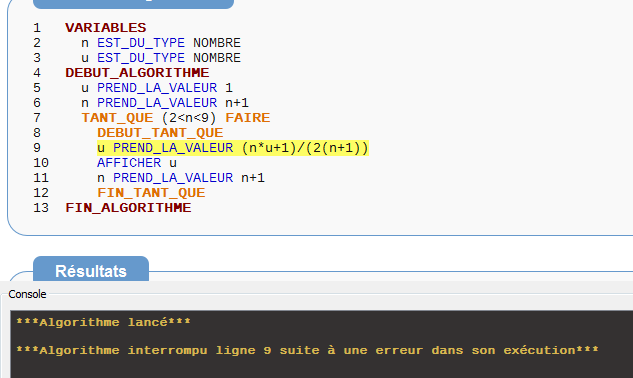Click the FIN_ALGORITHME line
The width and height of the screenshot is (633, 378).
tap(128, 208)
